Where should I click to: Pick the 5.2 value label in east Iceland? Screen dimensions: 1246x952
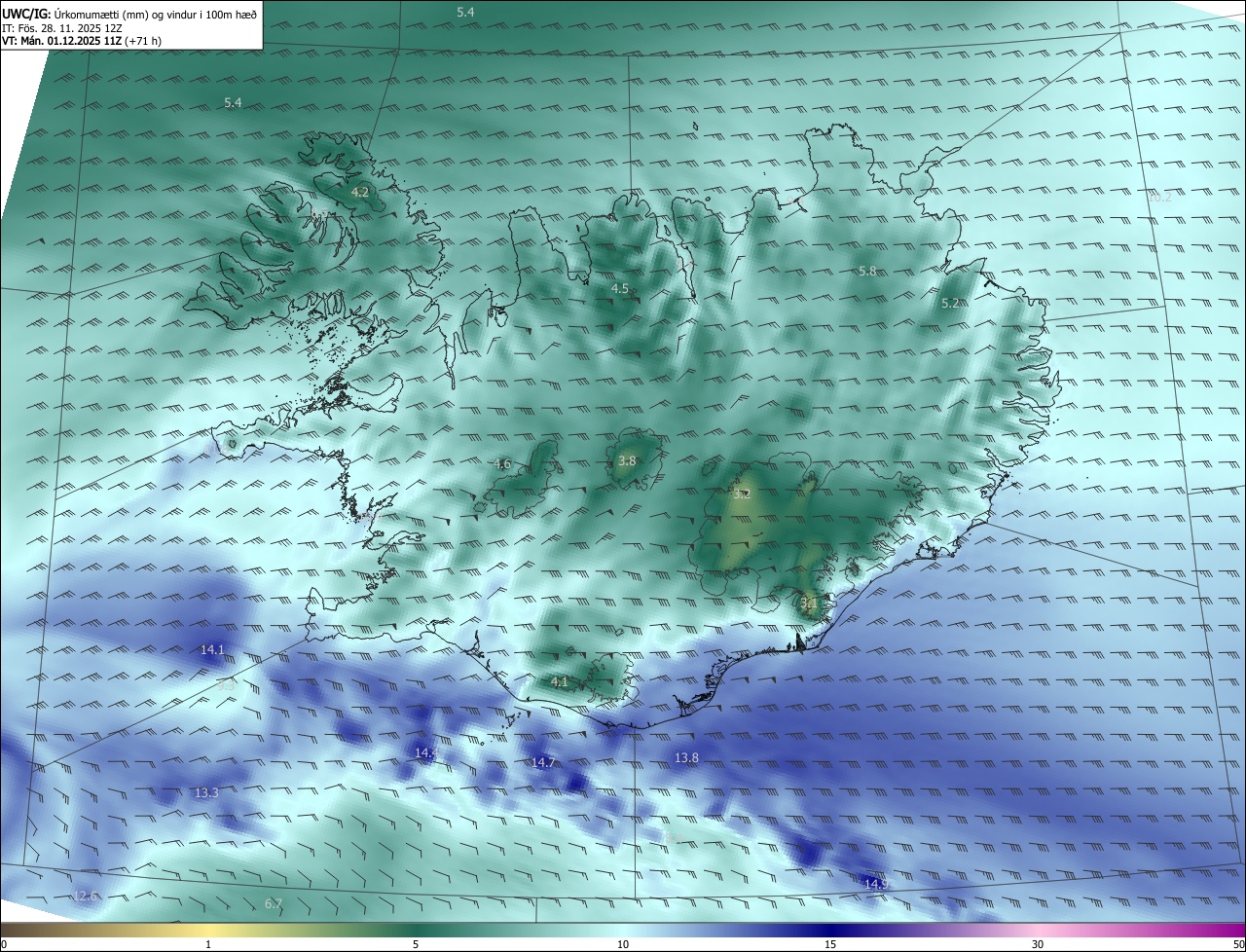tap(951, 304)
